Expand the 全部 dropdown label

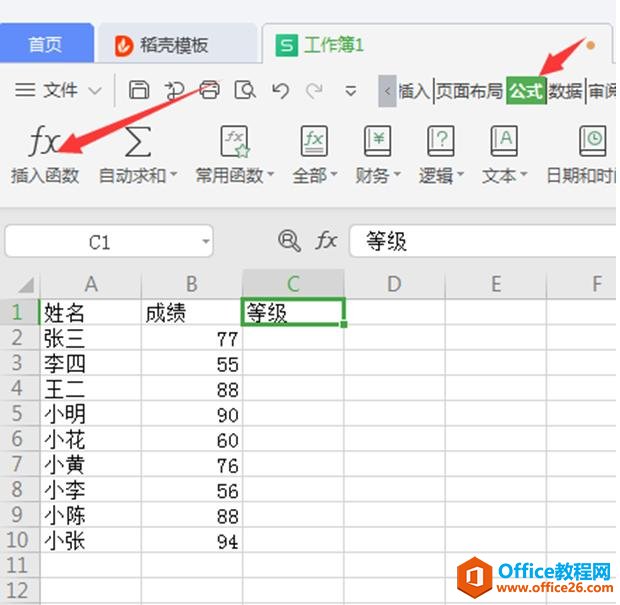315,176
